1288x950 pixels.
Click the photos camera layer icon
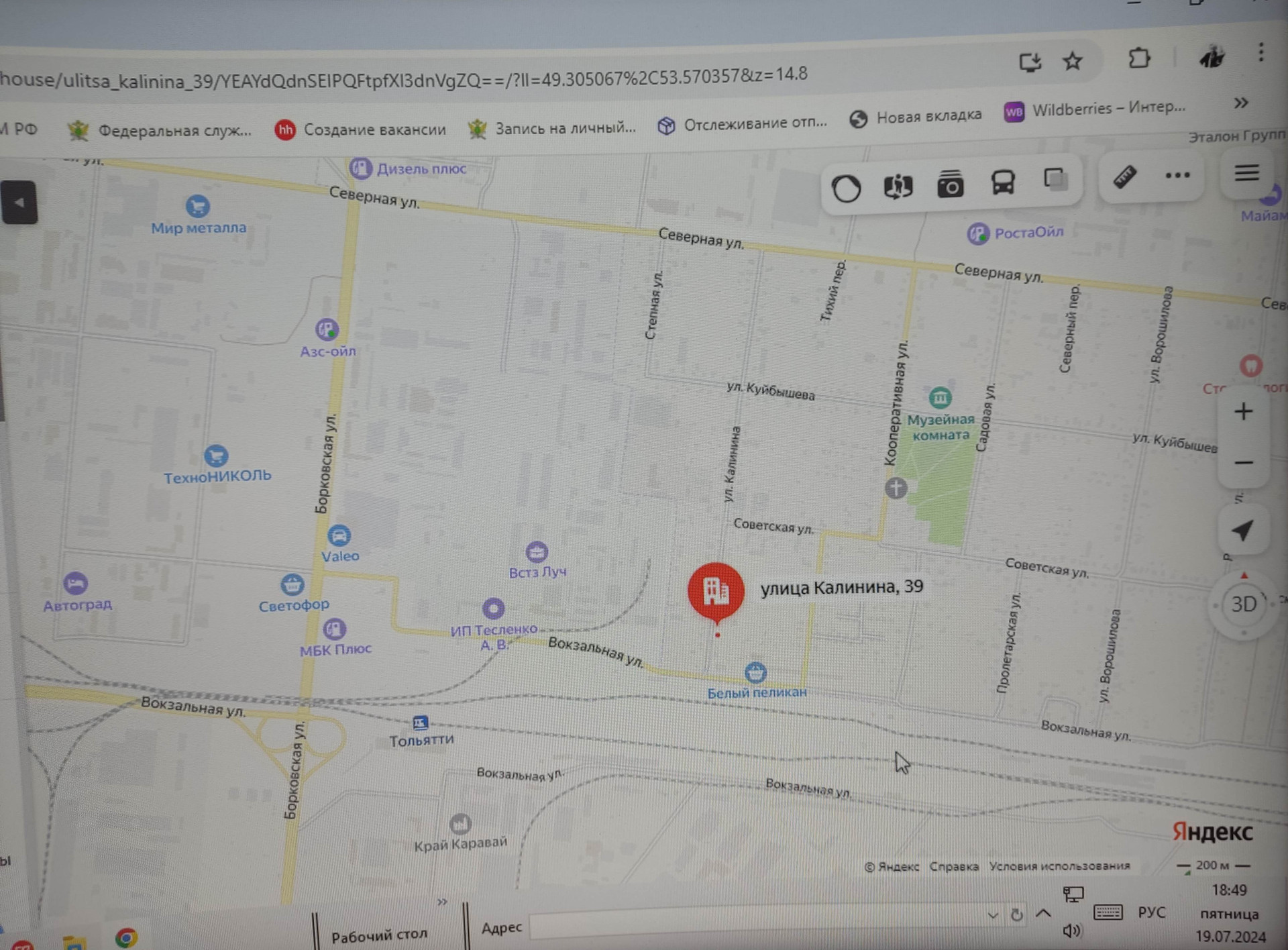point(950,184)
